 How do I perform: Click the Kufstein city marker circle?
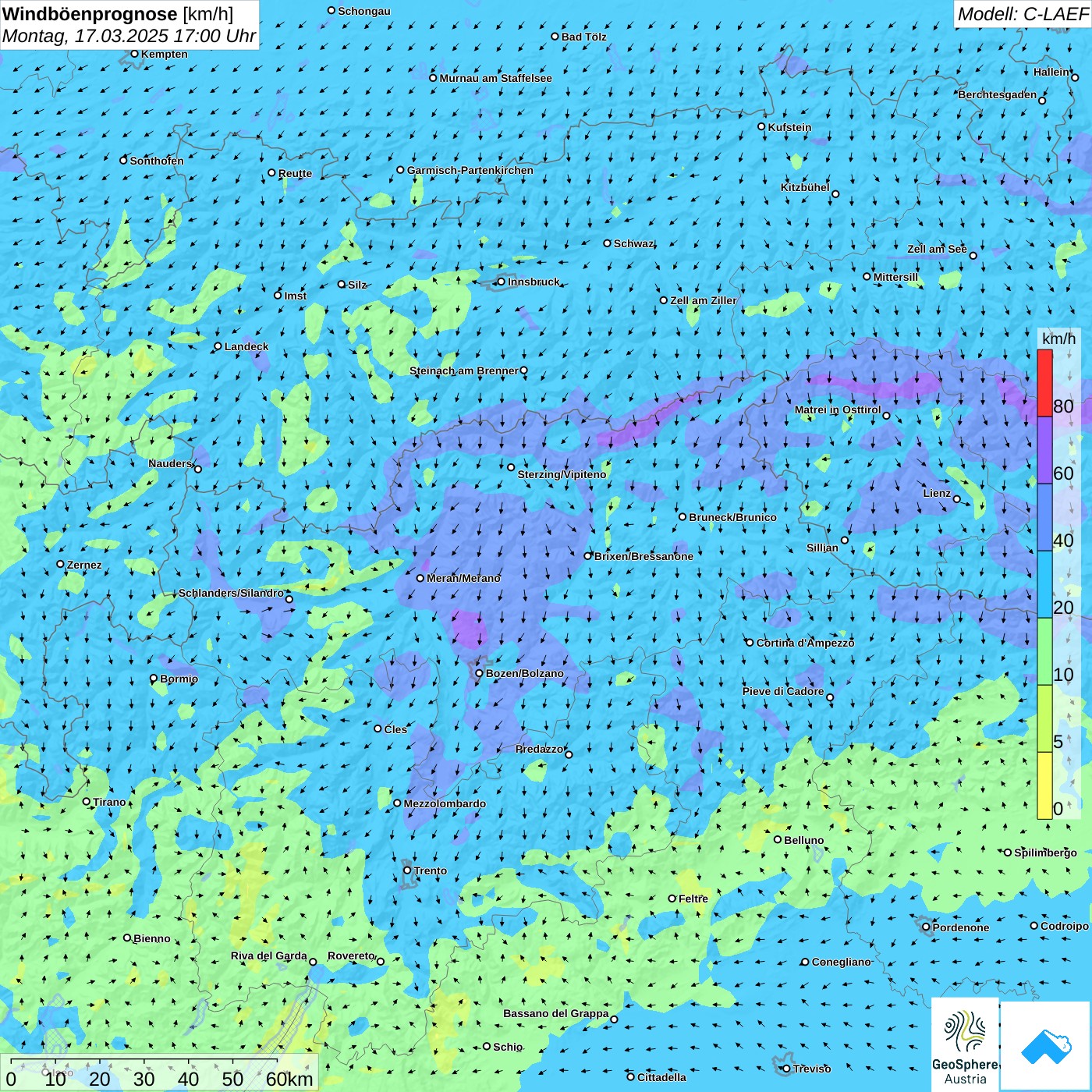[x=761, y=126]
